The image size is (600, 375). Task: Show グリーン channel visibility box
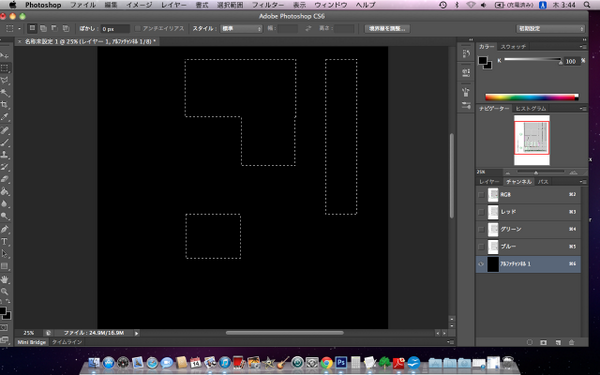point(481,230)
